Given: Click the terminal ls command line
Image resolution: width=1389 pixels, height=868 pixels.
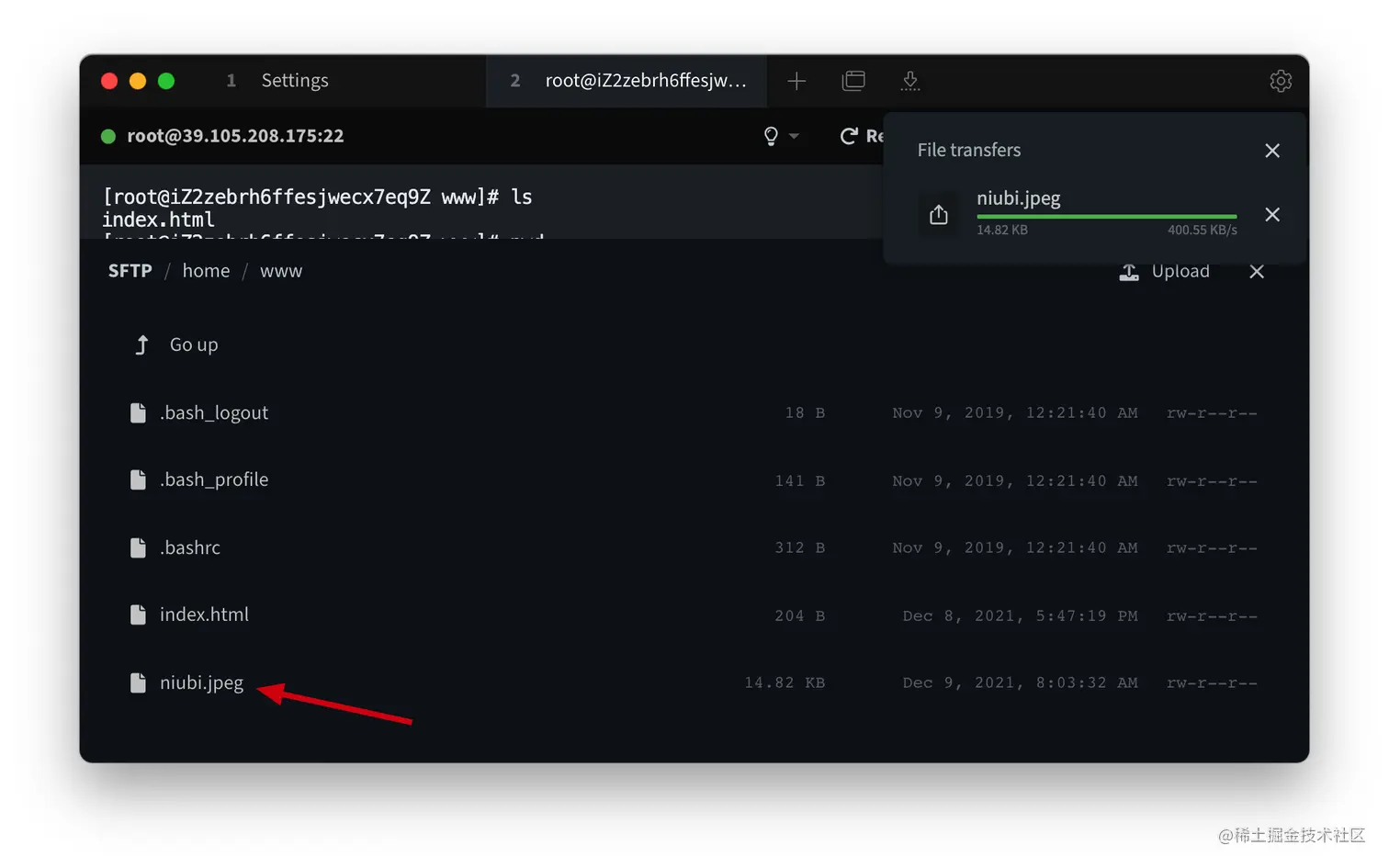Looking at the screenshot, I should click(x=317, y=197).
